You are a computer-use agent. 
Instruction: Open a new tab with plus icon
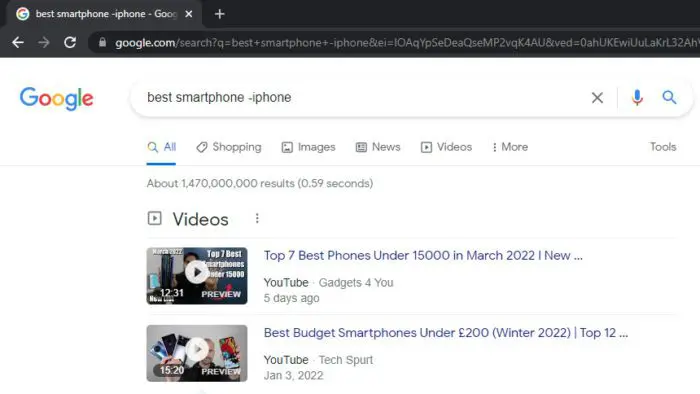point(219,14)
